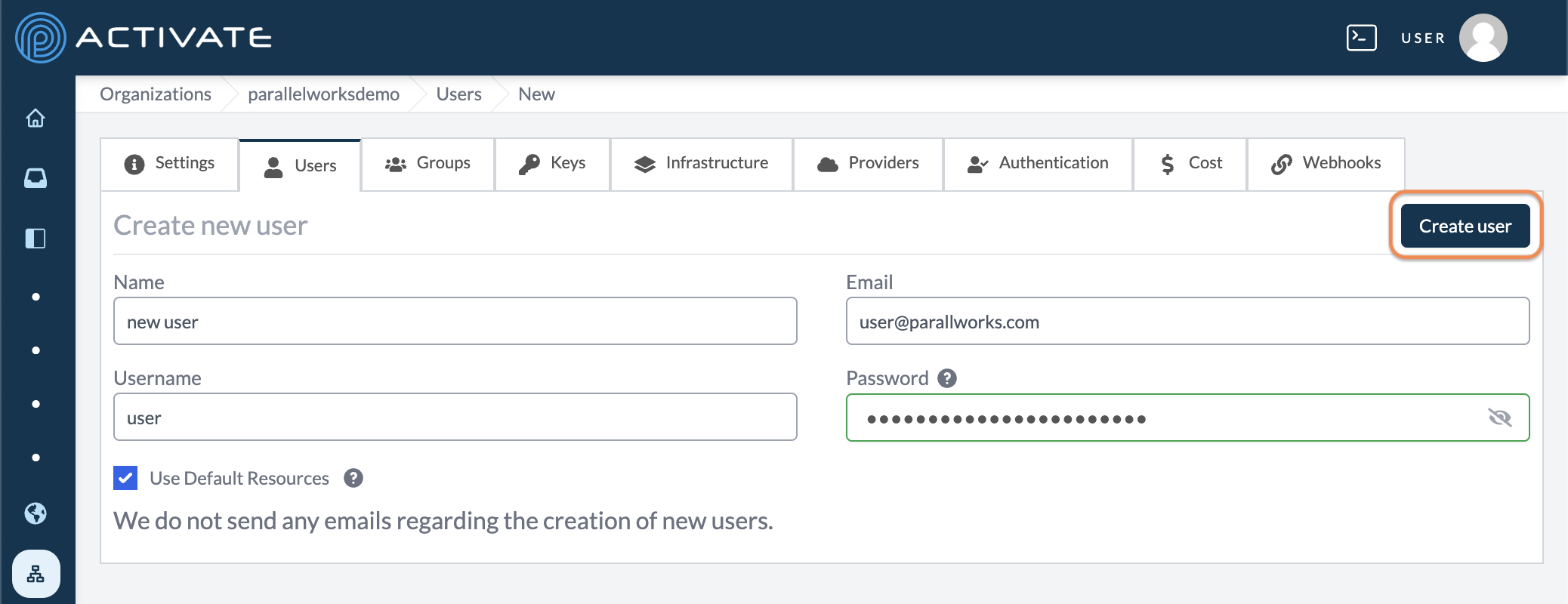Switch to the Settings tab
1568x604 pixels.
click(170, 164)
